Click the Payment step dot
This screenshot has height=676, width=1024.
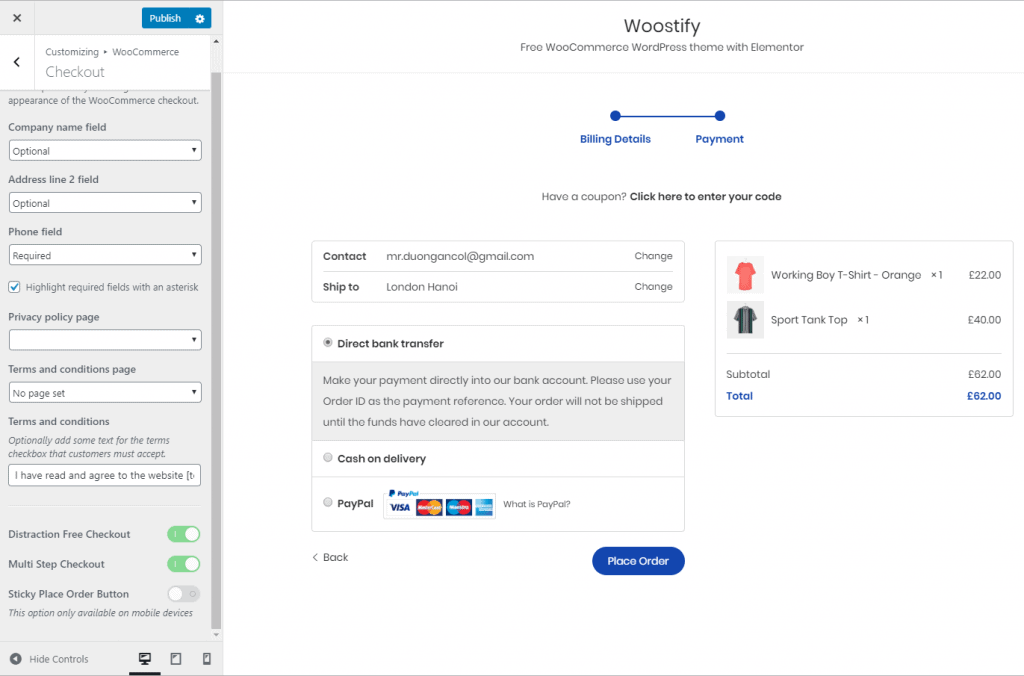[720, 116]
